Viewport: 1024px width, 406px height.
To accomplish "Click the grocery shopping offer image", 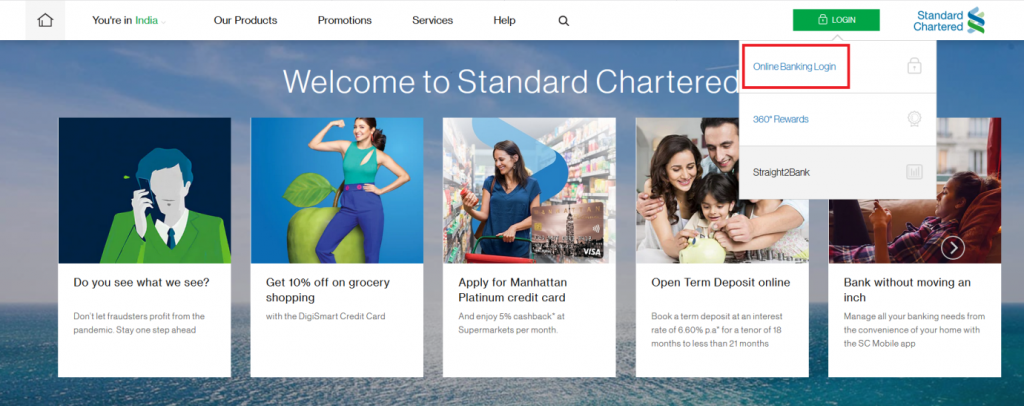I will (x=337, y=191).
